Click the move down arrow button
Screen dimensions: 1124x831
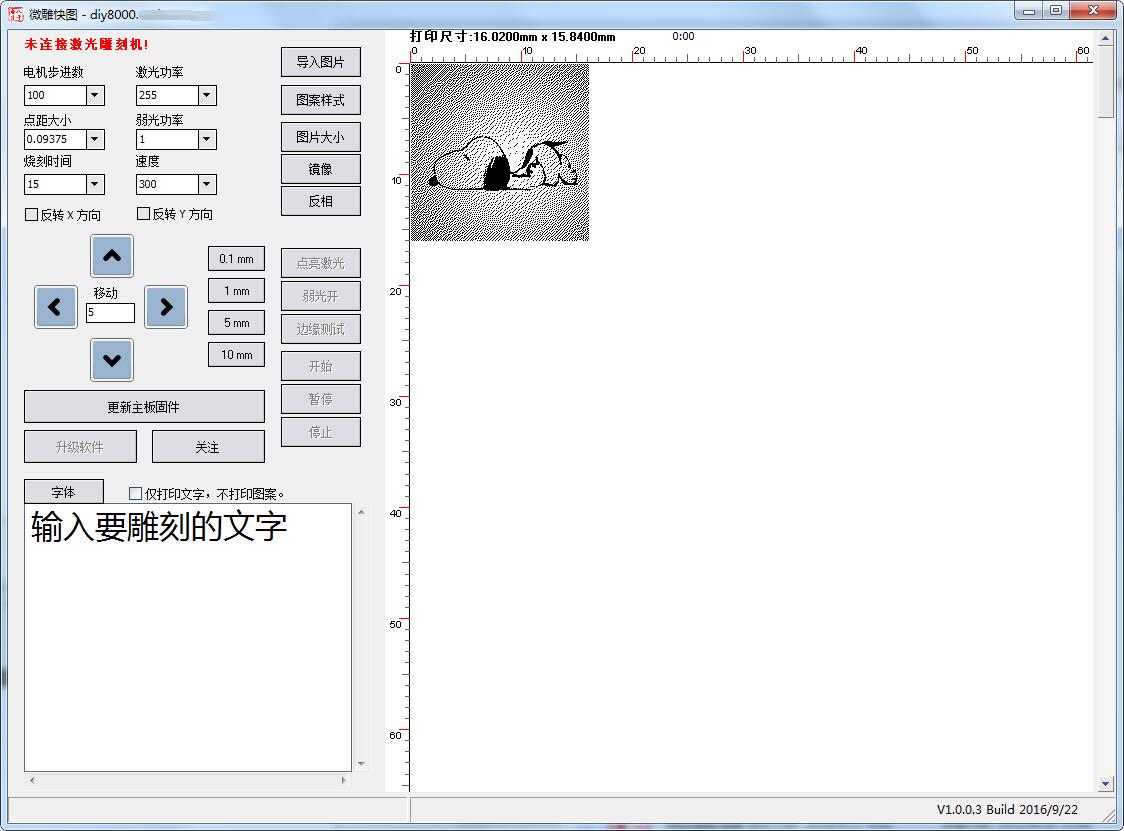[x=112, y=360]
